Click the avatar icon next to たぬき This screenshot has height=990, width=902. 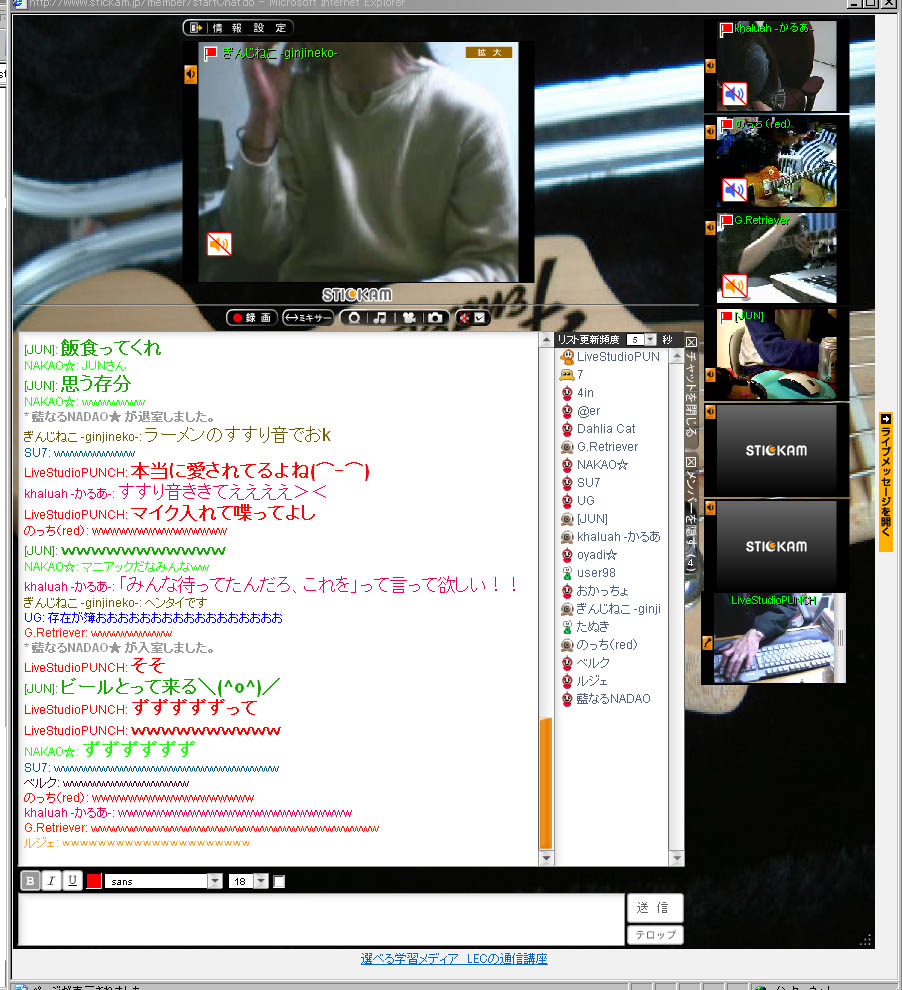[567, 627]
